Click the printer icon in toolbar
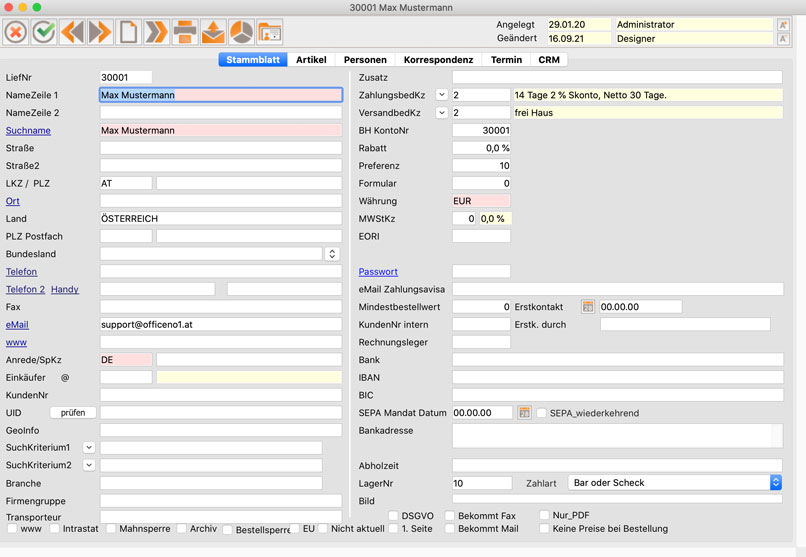The image size is (806, 557). (185, 32)
